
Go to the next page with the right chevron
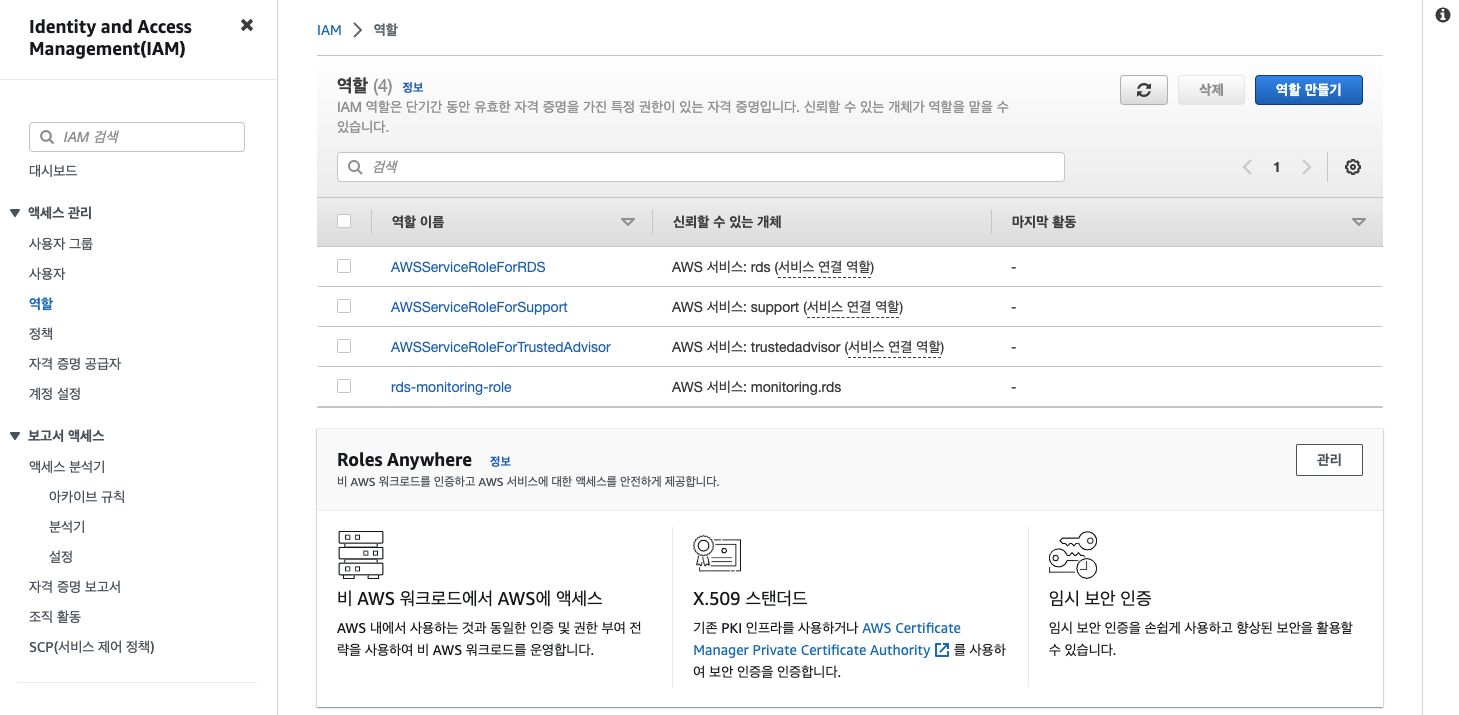(1306, 167)
